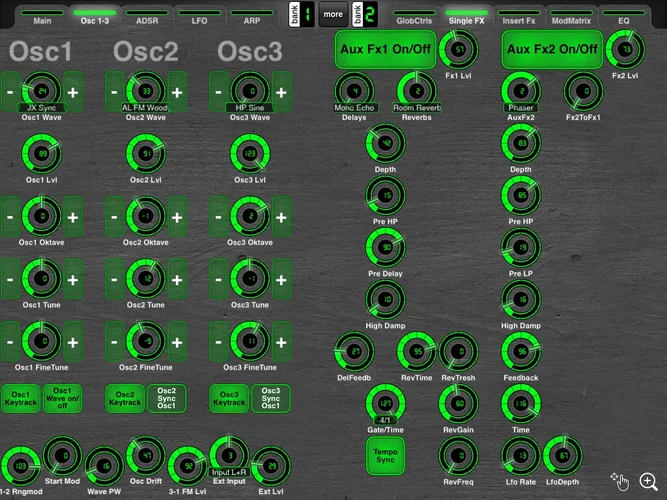Toggle Osc2 Keytrack

(125, 399)
